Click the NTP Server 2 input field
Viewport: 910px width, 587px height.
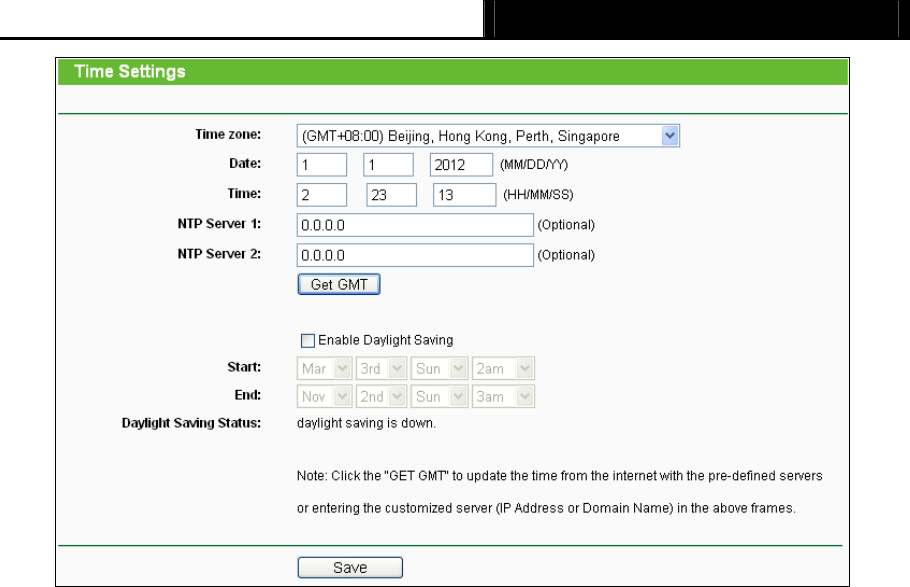tap(415, 255)
